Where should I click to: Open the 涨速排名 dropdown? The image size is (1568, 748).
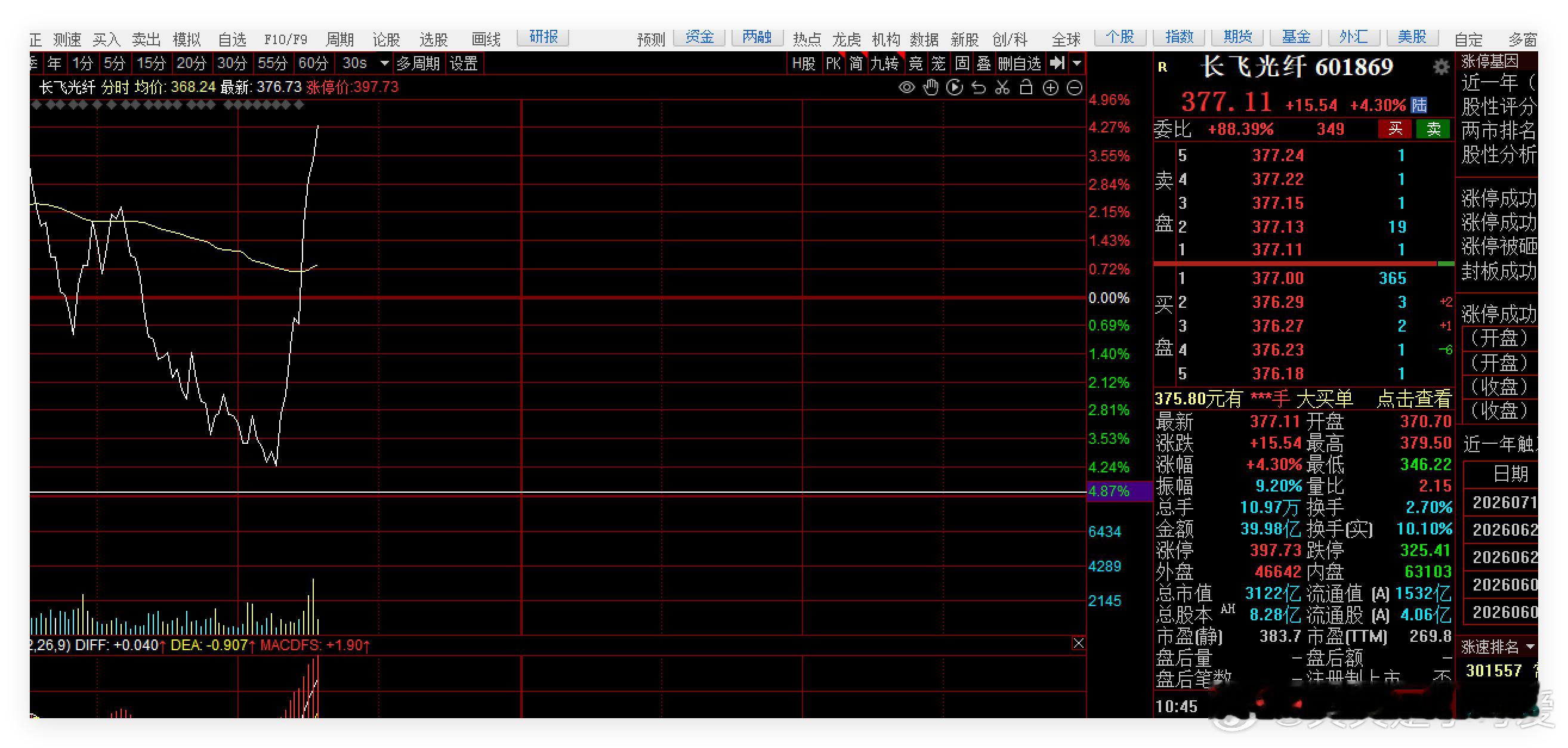point(1530,647)
